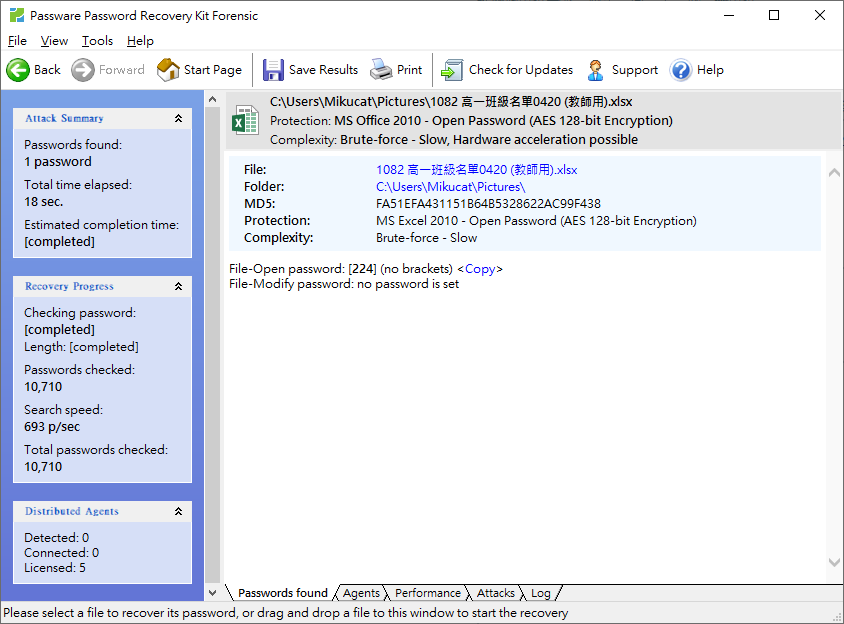Click 'File-Modify password: no password is set'
Viewport: 844px width, 624px height.
point(344,284)
